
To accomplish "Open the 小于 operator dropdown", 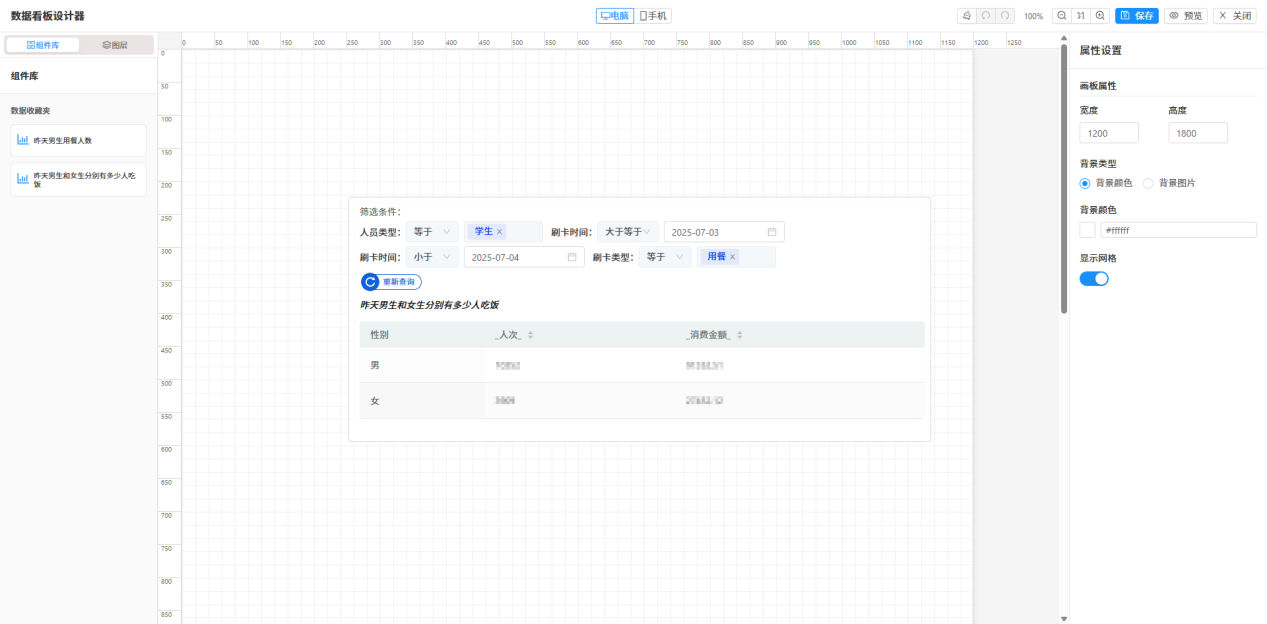I will pos(432,257).
